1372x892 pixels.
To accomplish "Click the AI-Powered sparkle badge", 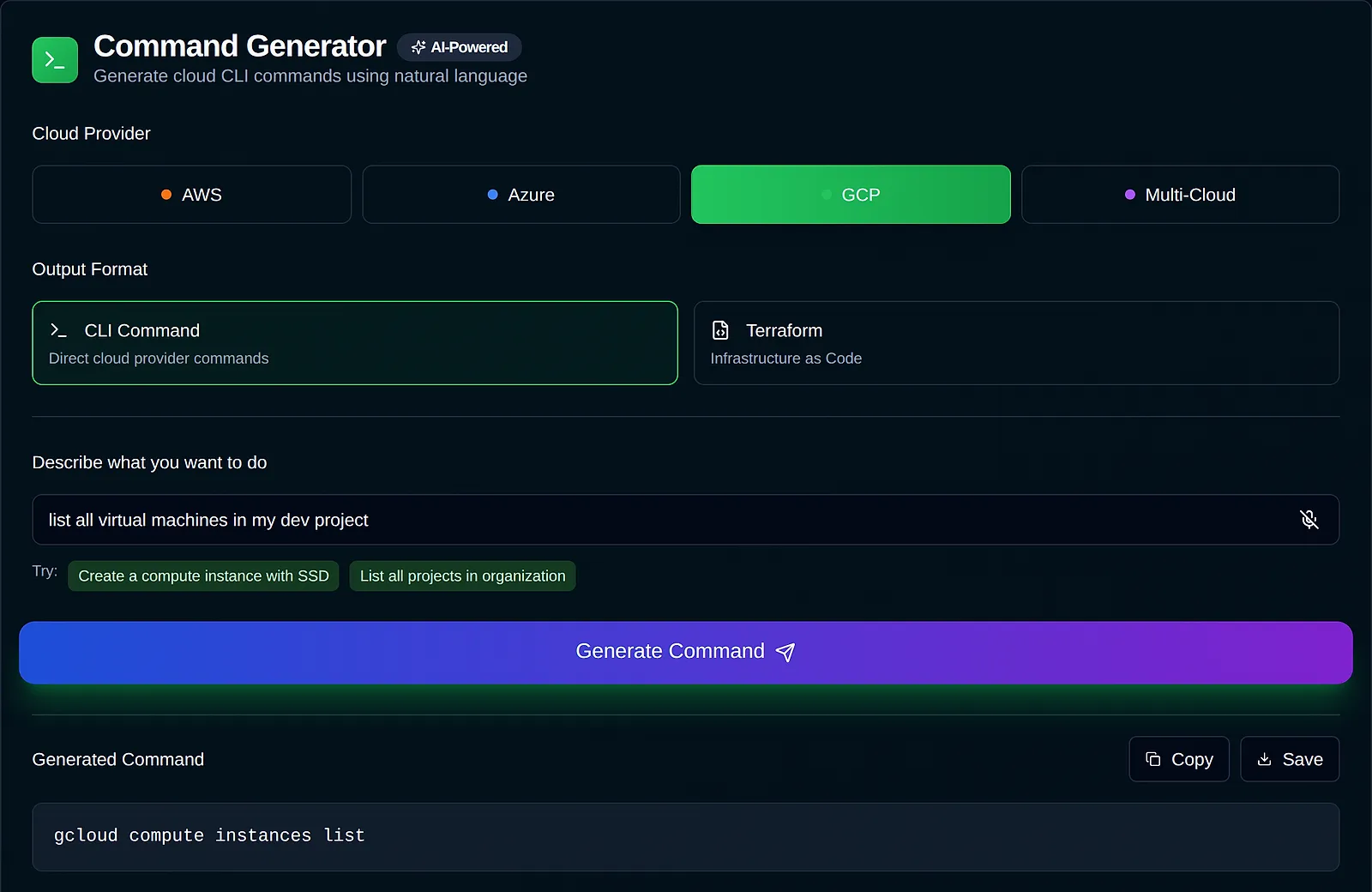I will [459, 47].
